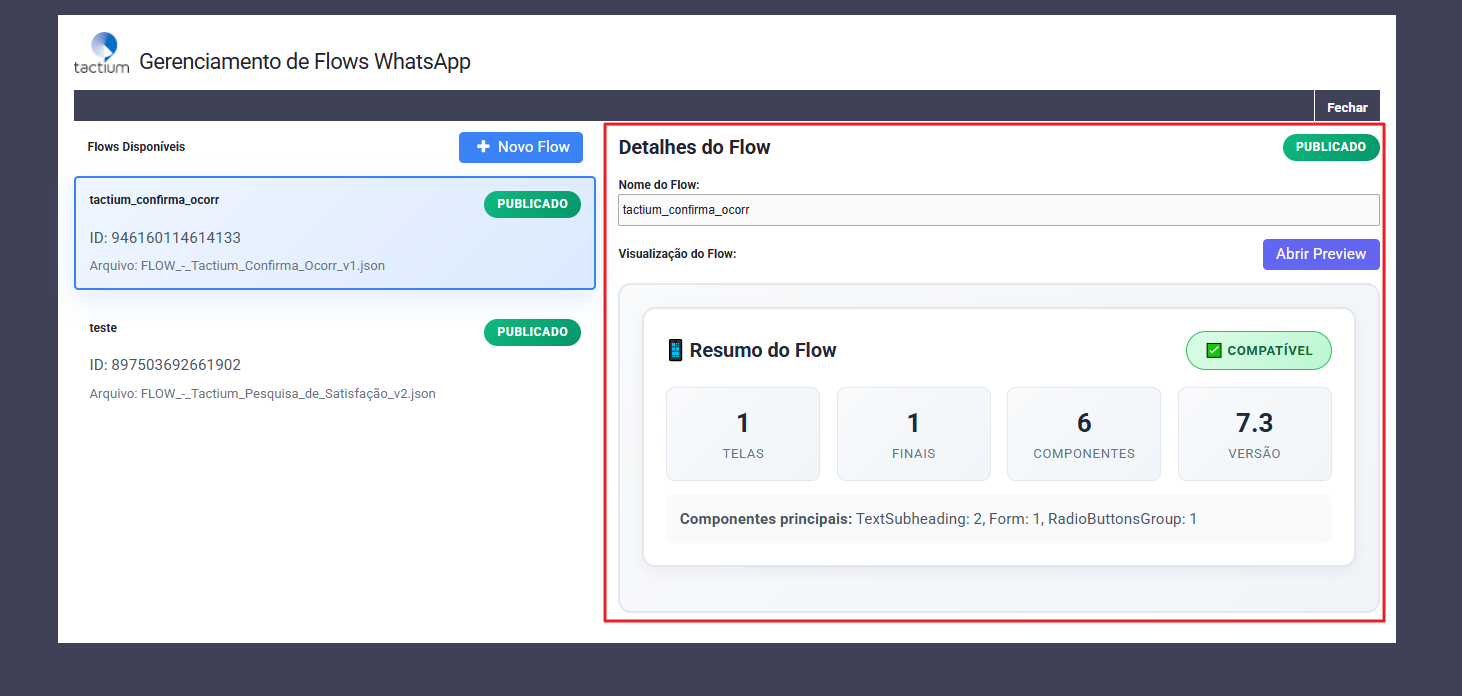Click the Tactium logo
The width and height of the screenshot is (1462, 696).
[x=102, y=53]
